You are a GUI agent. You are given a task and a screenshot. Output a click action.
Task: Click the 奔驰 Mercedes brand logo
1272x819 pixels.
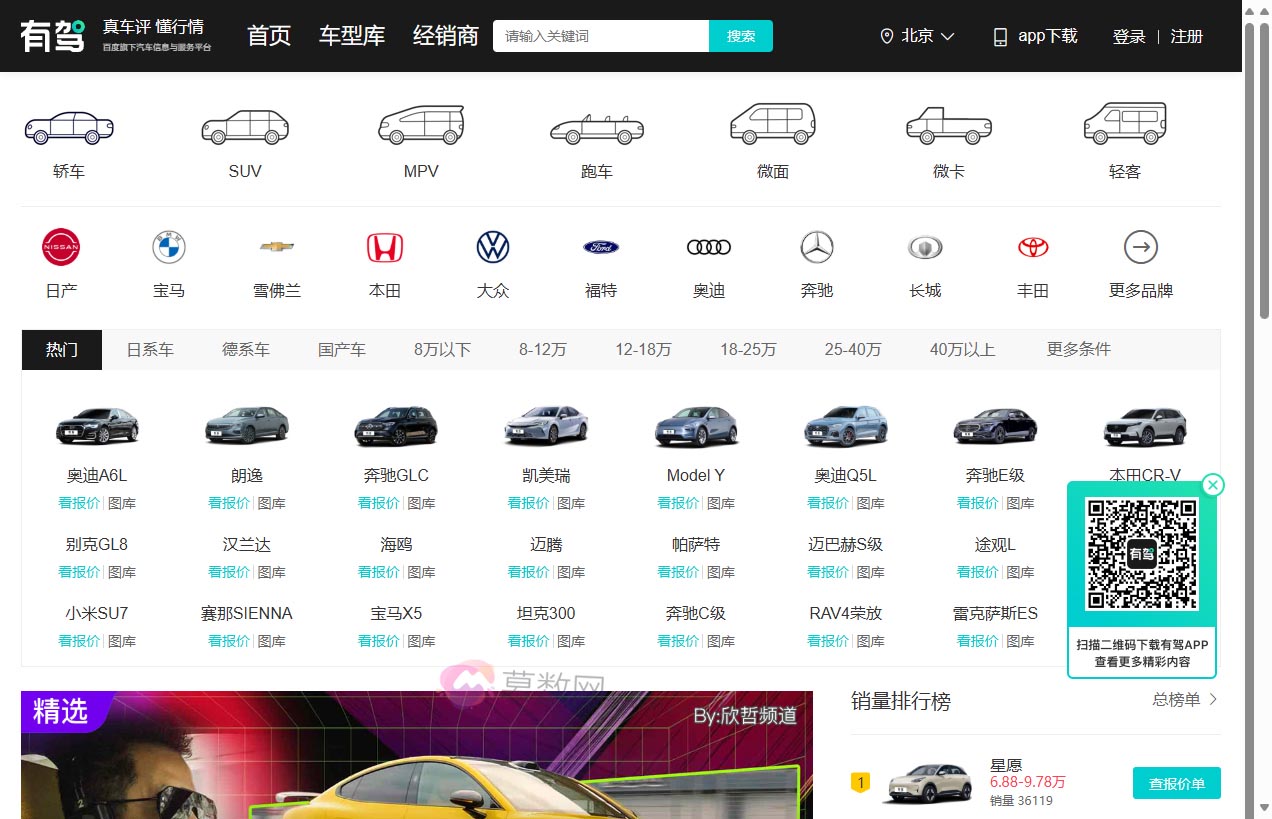pos(817,247)
